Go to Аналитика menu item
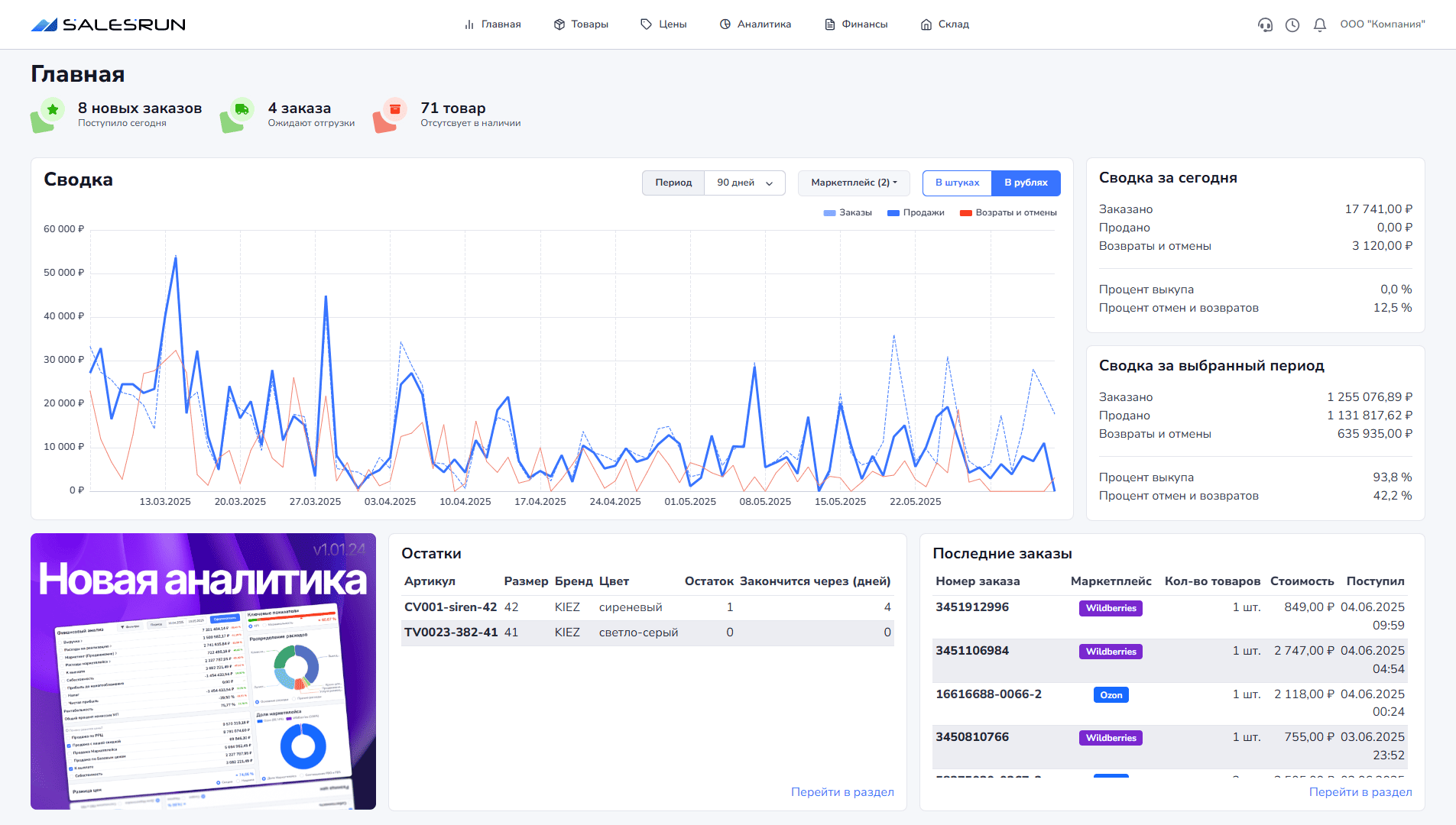Image resolution: width=1456 pixels, height=825 pixels. point(755,24)
